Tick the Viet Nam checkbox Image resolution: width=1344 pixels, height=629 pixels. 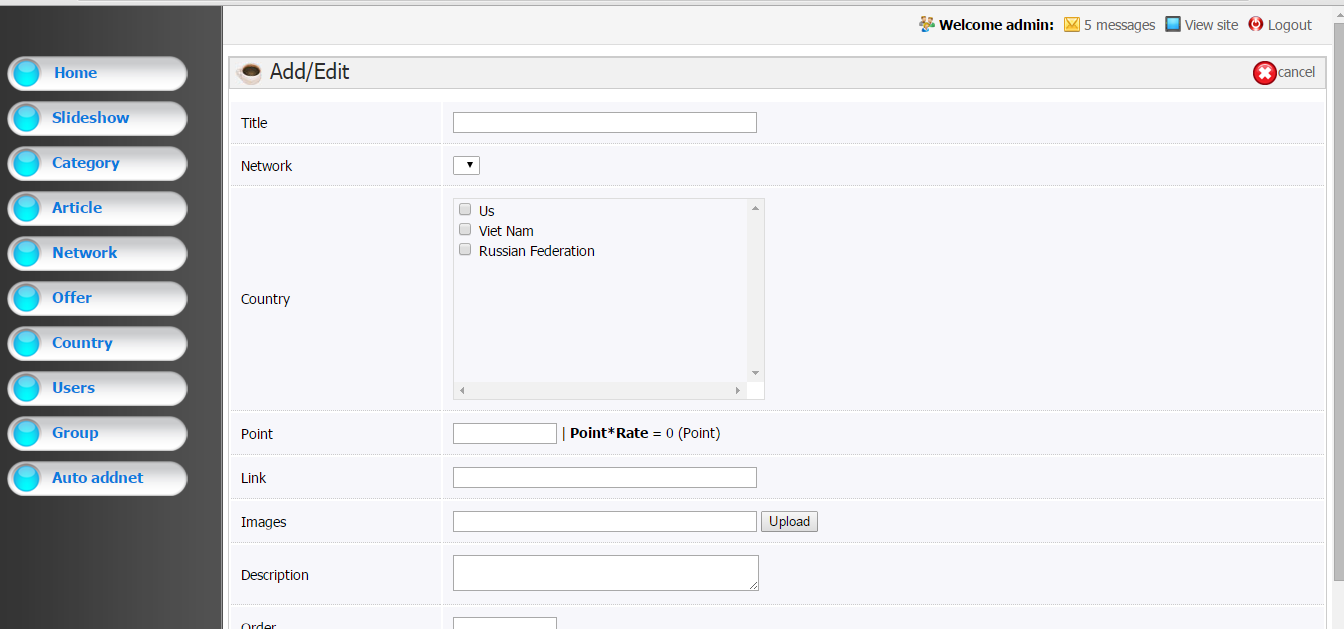tap(465, 230)
